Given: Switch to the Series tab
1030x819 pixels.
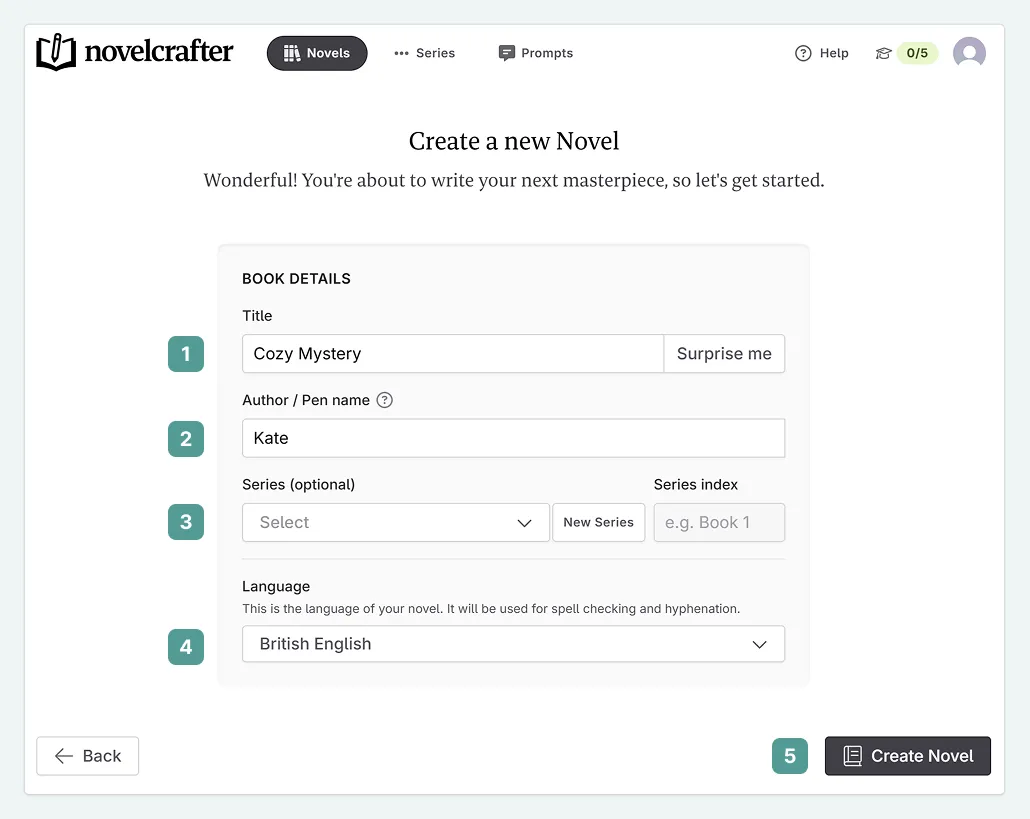Looking at the screenshot, I should pyautogui.click(x=425, y=53).
